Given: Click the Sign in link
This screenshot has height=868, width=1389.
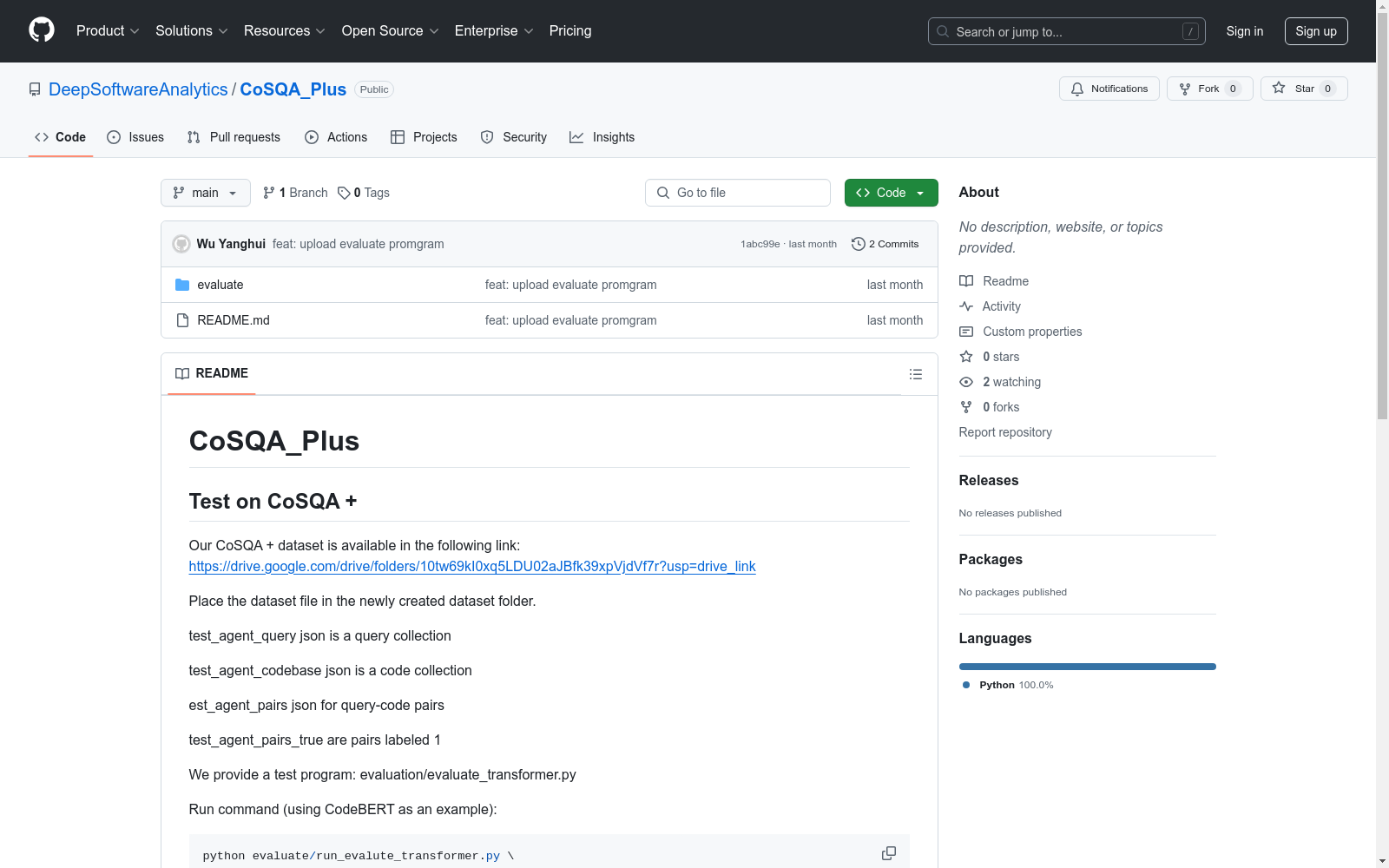Looking at the screenshot, I should click(x=1245, y=31).
